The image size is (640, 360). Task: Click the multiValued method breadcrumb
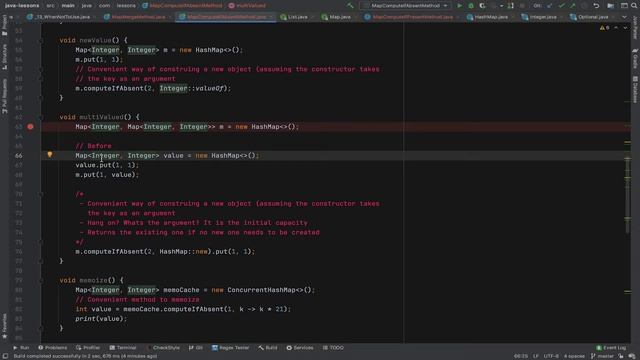tap(247, 6)
